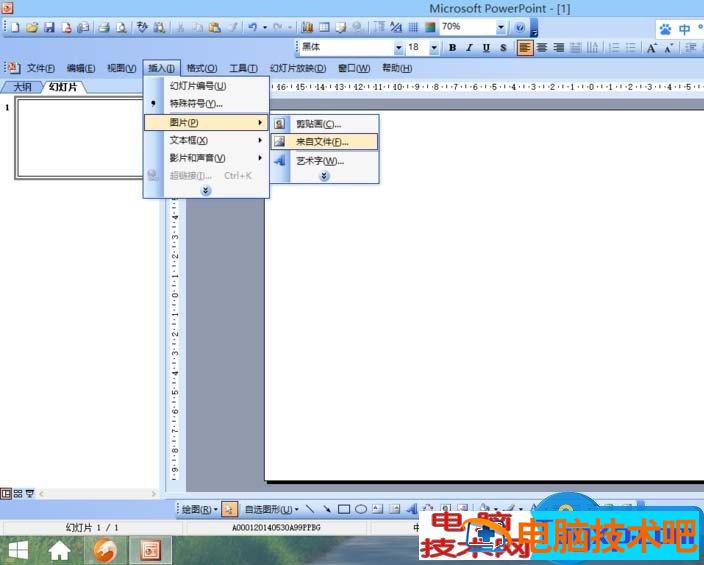Open the 视图(V) menu

tap(122, 68)
